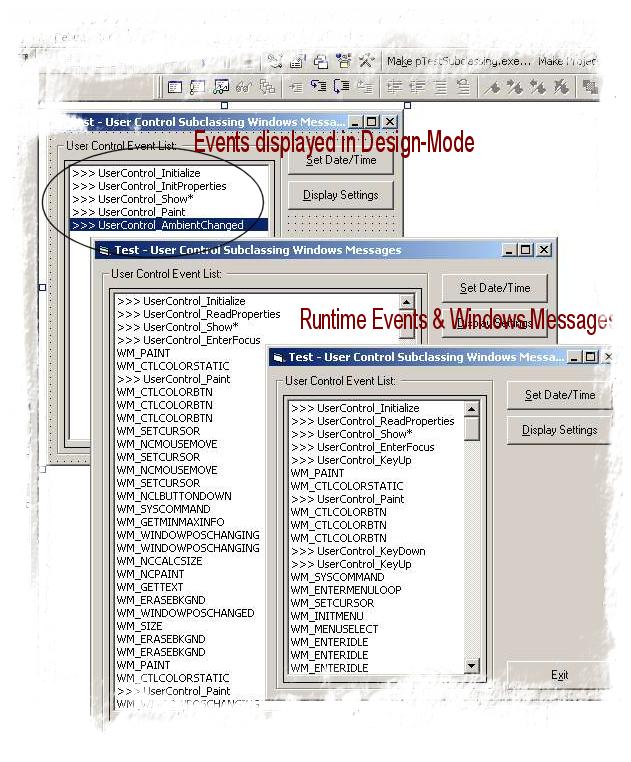Click Set Date/Time button in front window

pyautogui.click(x=560, y=395)
